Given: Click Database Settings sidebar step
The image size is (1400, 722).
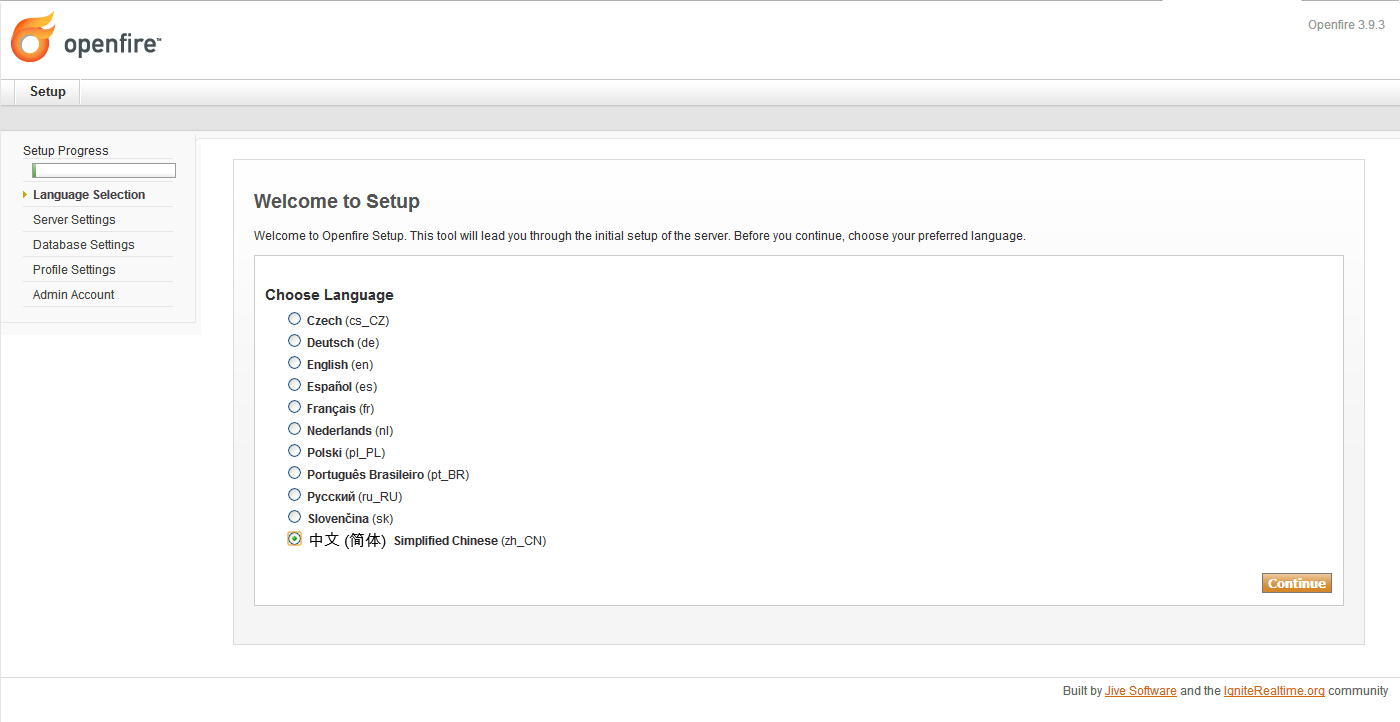Looking at the screenshot, I should tap(84, 245).
